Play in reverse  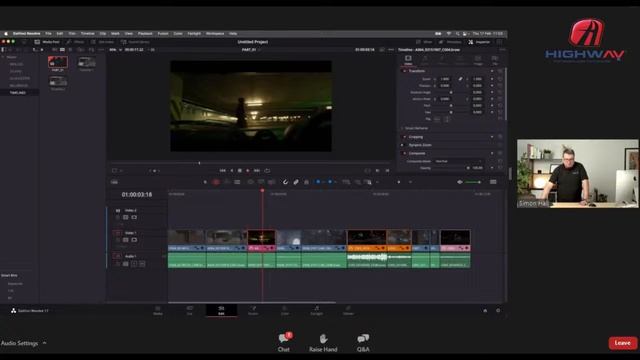pyautogui.click(x=232, y=171)
